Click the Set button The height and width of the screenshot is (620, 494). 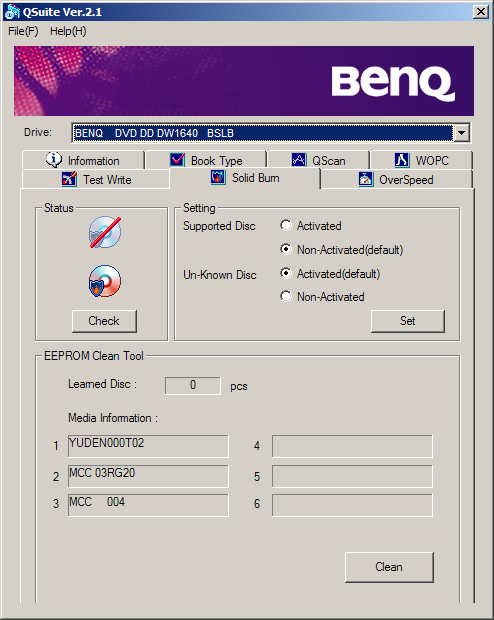click(x=408, y=321)
